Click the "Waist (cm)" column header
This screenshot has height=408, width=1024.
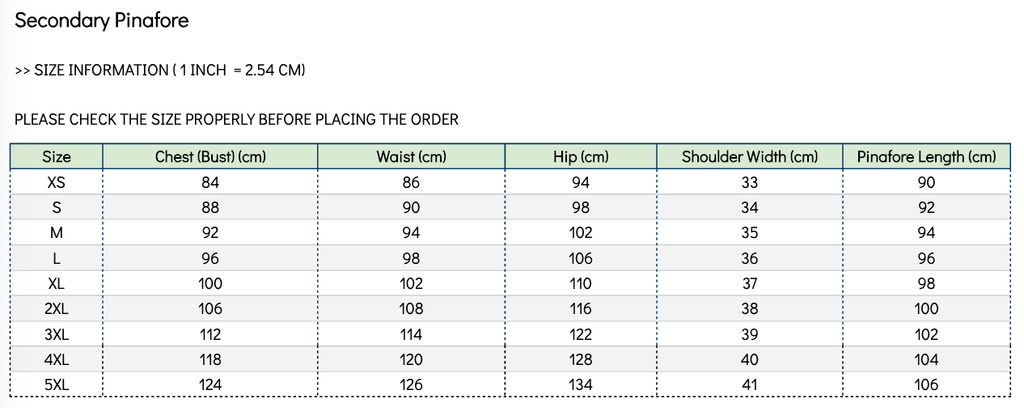pyautogui.click(x=411, y=157)
